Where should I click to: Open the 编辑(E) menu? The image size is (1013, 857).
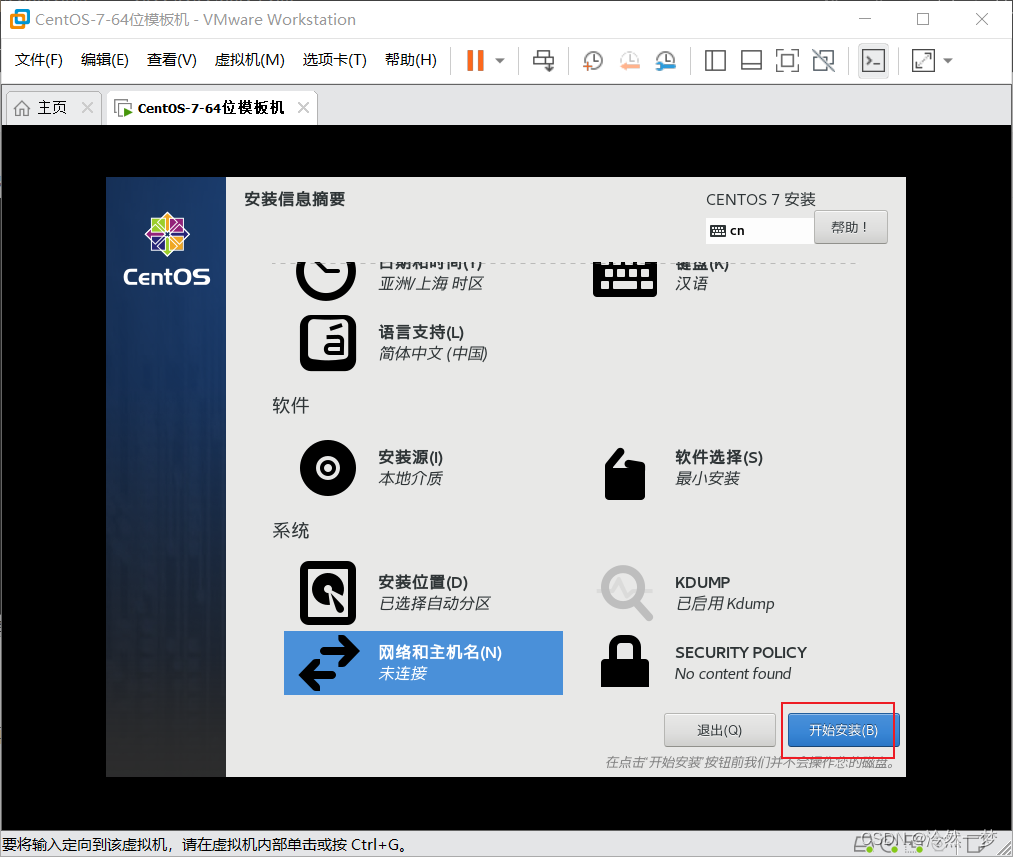[105, 60]
